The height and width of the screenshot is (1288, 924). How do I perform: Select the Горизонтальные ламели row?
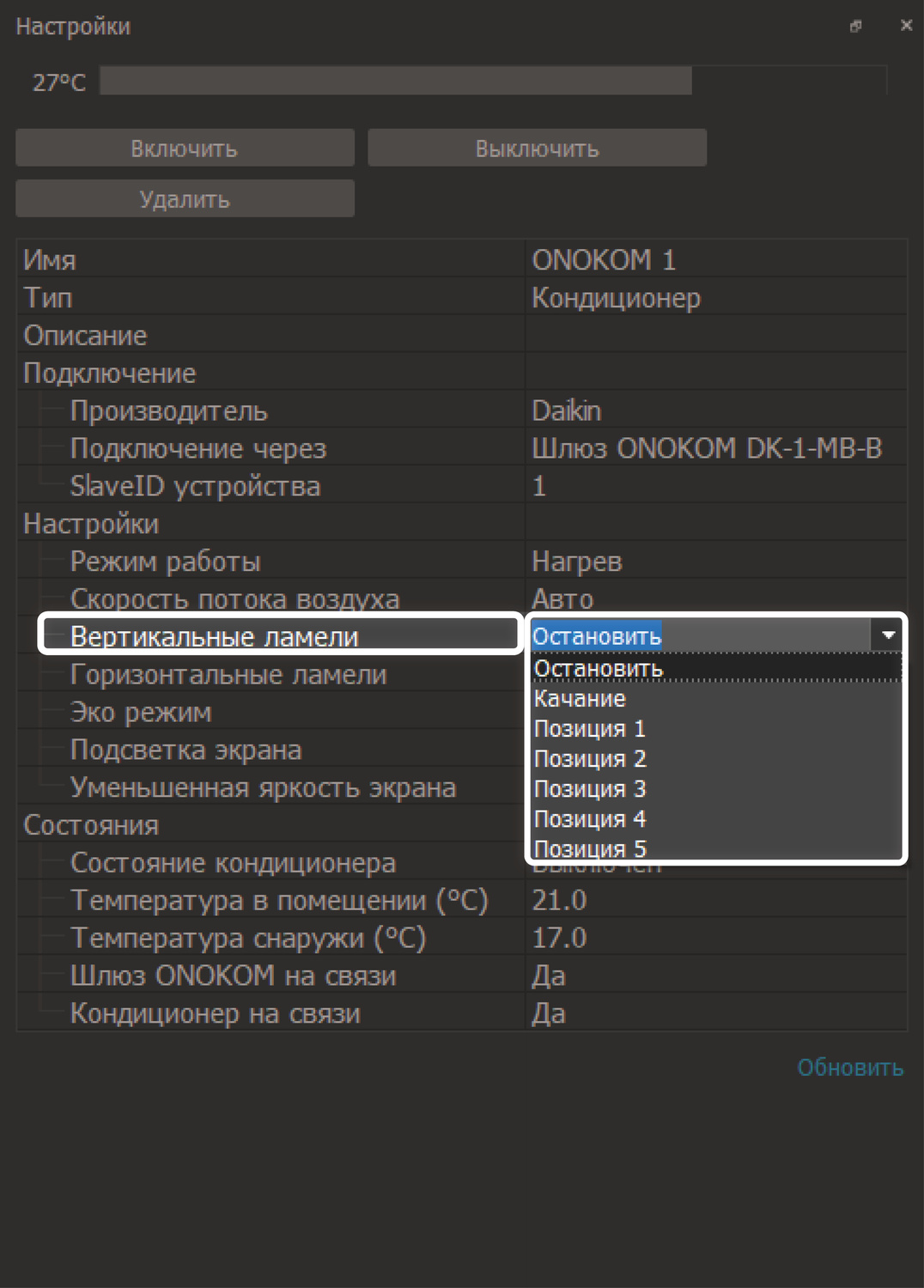(x=228, y=675)
